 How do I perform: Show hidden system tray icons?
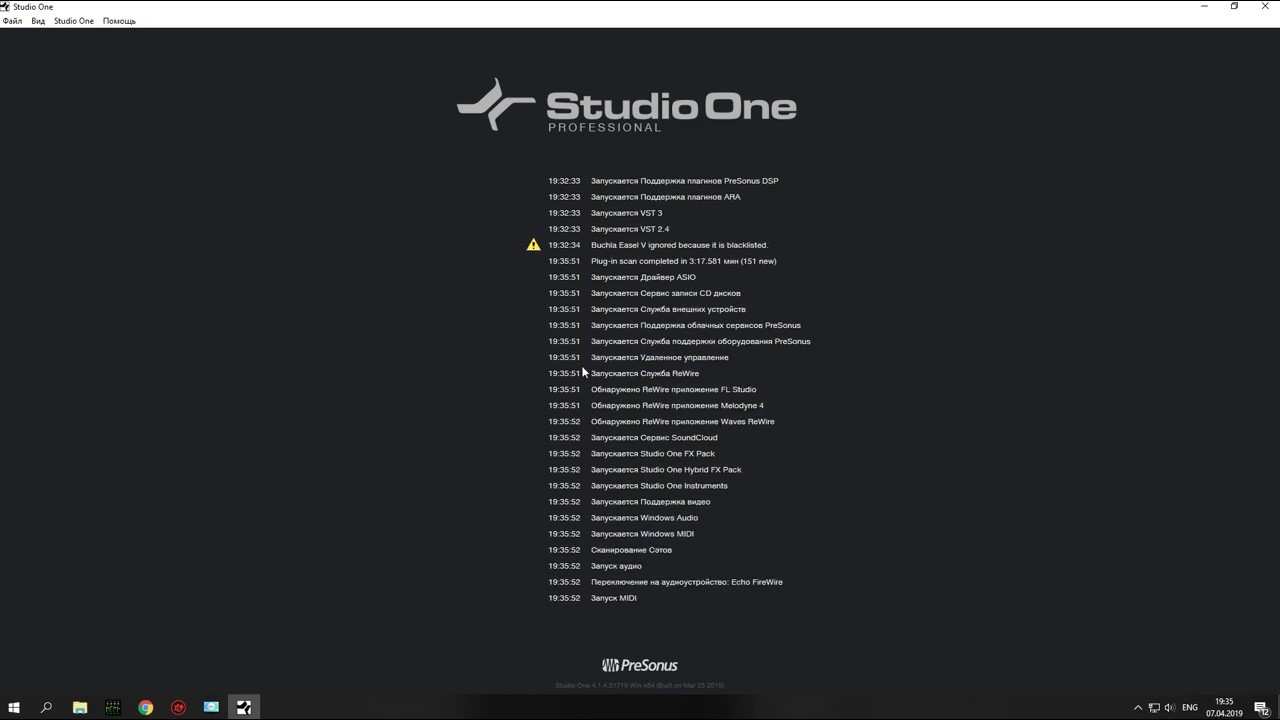1137,708
